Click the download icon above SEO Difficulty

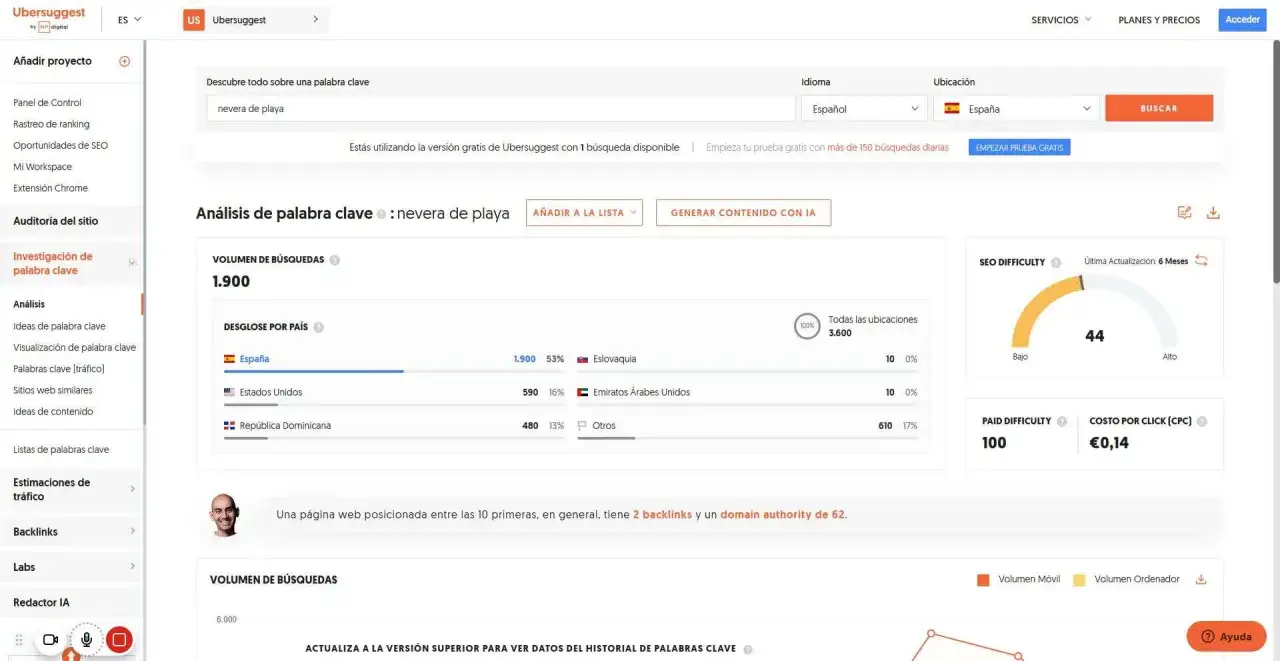pos(1213,212)
